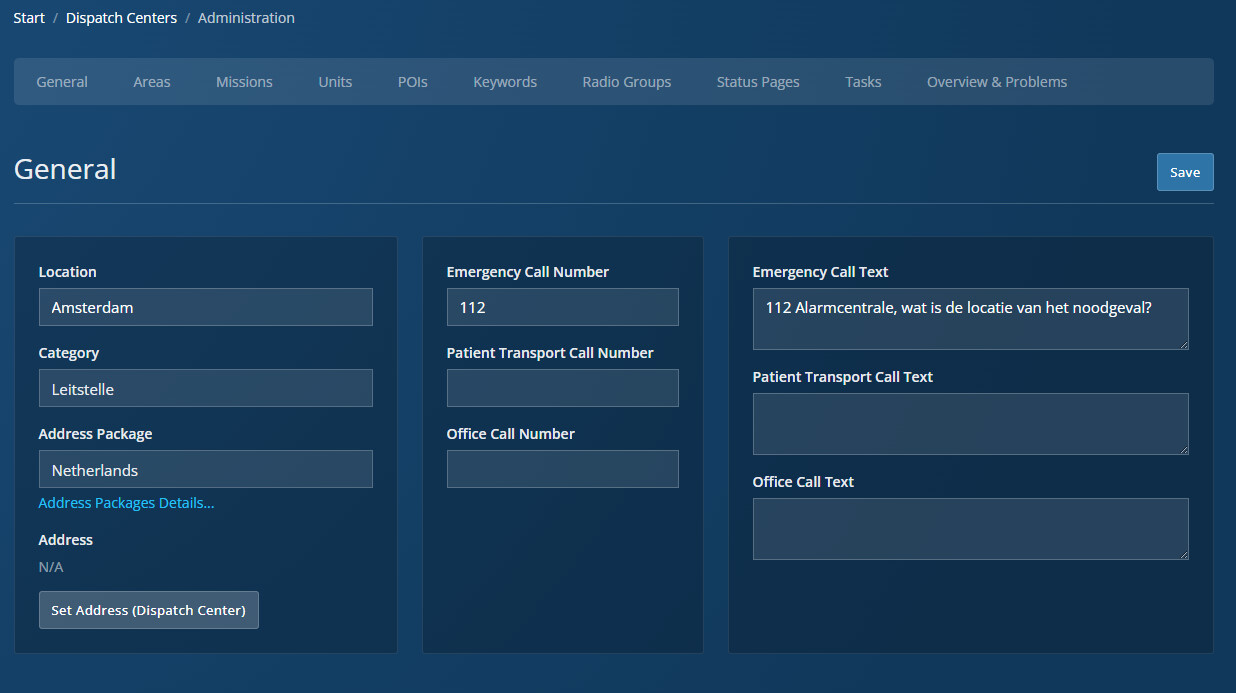Click the Start breadcrumb link

29,18
